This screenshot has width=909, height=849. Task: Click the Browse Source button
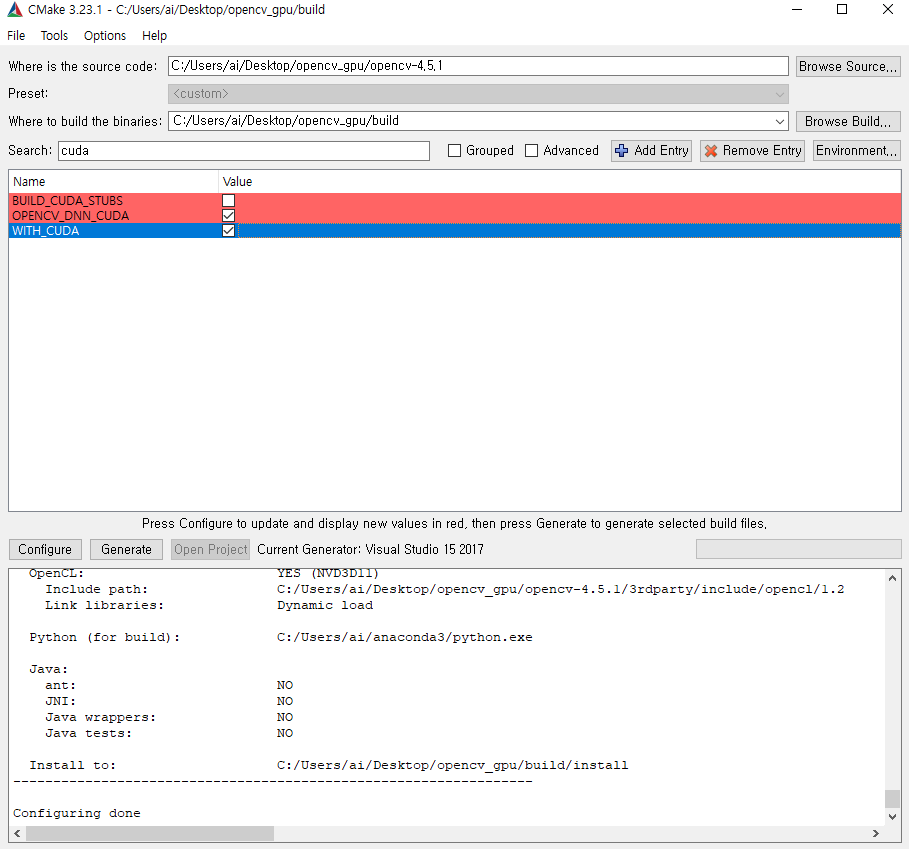pyautogui.click(x=848, y=67)
